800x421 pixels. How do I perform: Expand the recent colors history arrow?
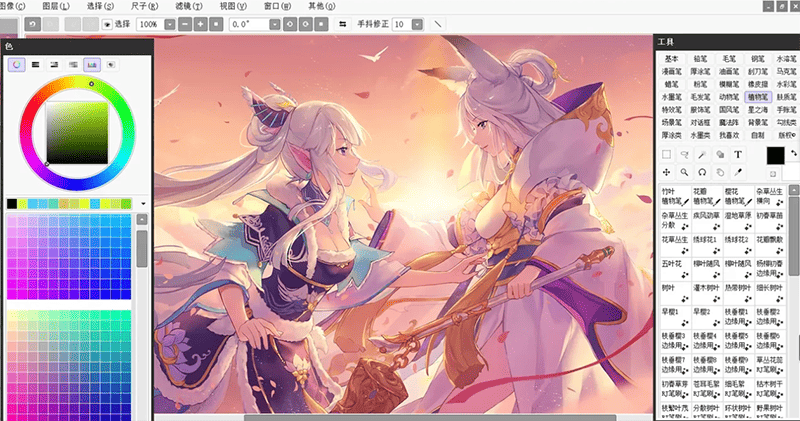click(143, 204)
